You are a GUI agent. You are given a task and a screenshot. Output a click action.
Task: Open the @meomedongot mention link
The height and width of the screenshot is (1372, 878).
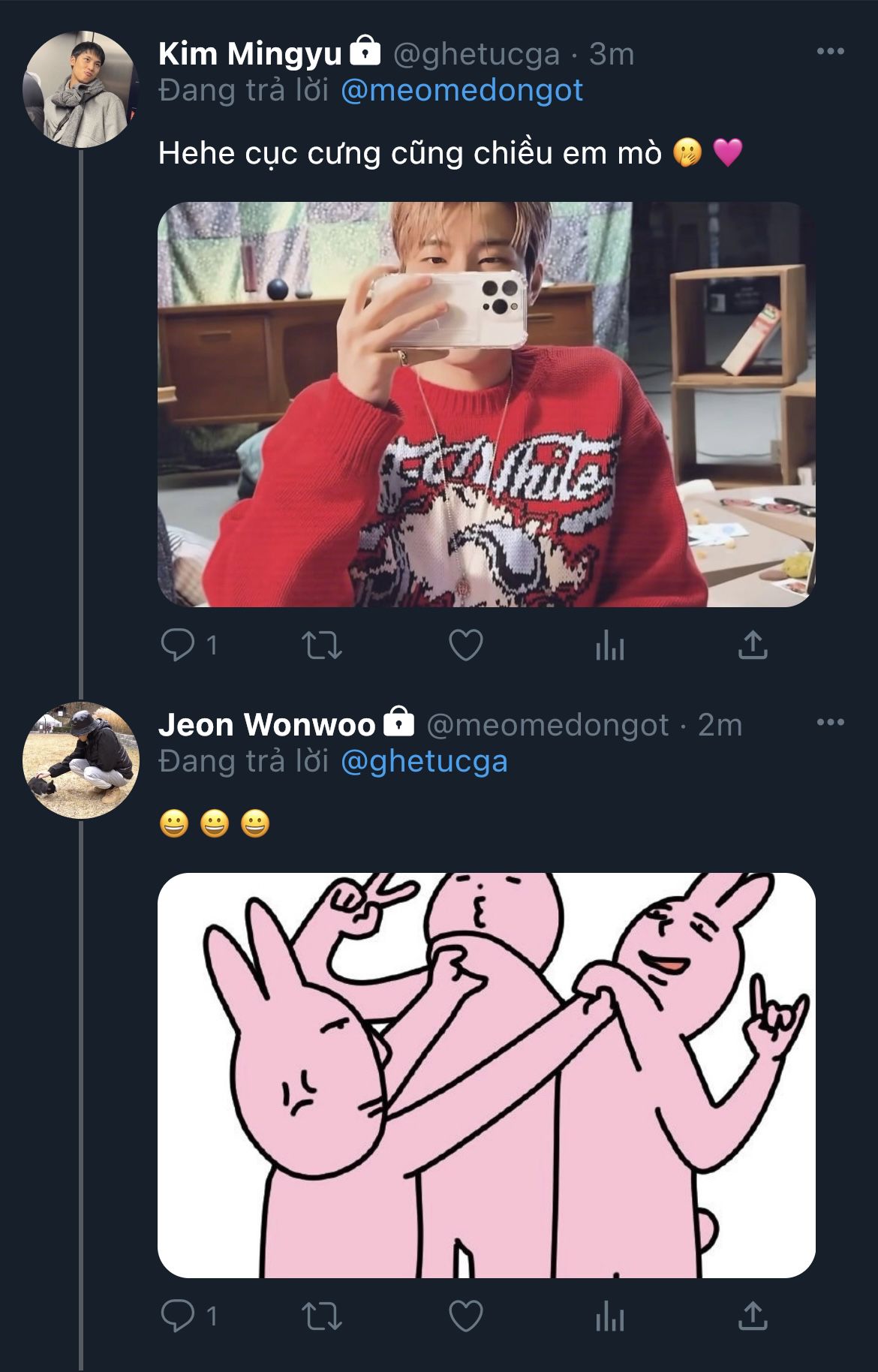[x=462, y=91]
